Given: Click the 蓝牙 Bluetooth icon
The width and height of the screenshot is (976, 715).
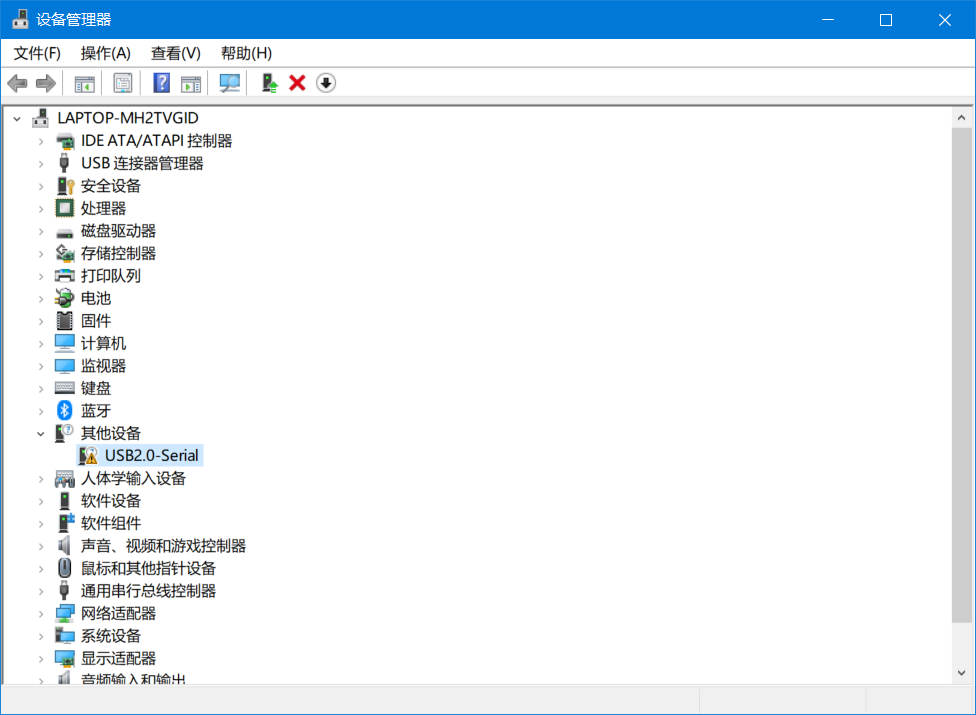Looking at the screenshot, I should point(65,411).
